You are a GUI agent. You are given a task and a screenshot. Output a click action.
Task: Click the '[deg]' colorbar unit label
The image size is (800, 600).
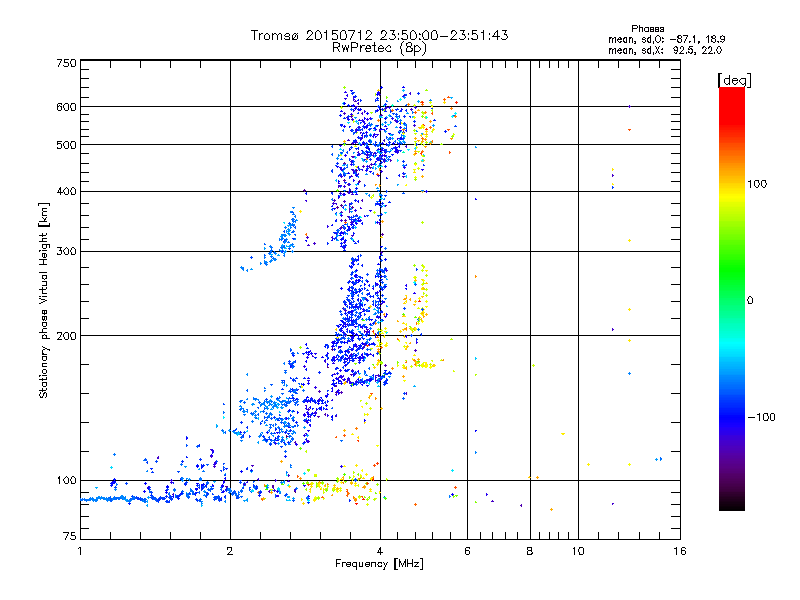pyautogui.click(x=734, y=81)
